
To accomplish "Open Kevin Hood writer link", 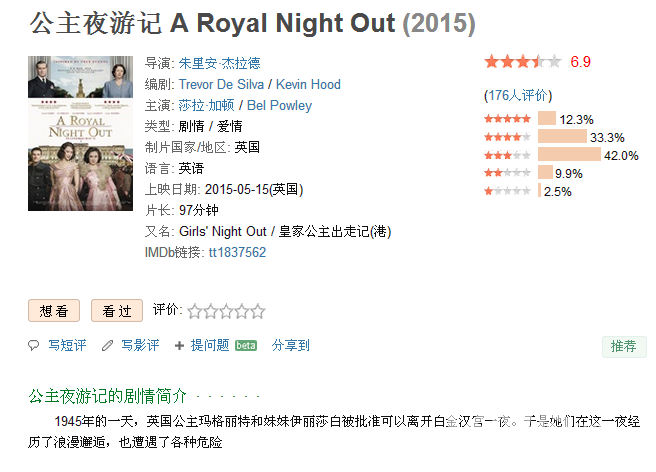I will click(308, 85).
